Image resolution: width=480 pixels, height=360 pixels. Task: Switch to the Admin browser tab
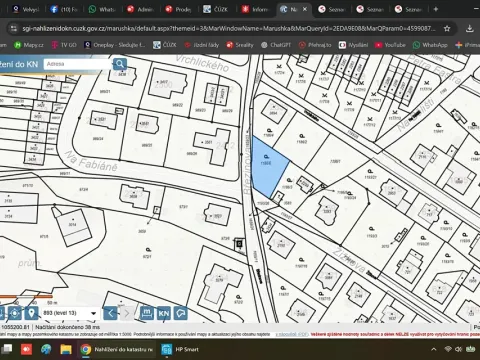tap(140, 9)
